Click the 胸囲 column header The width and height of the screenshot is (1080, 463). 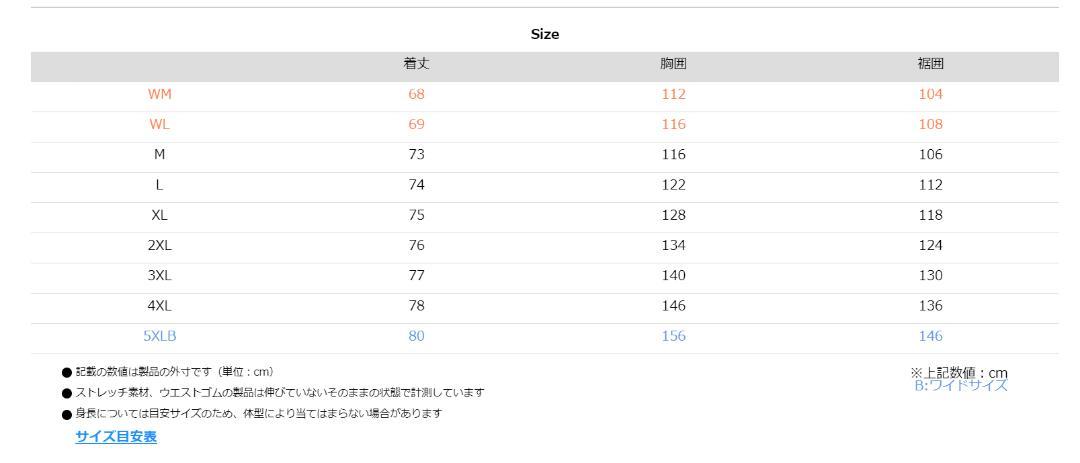674,64
